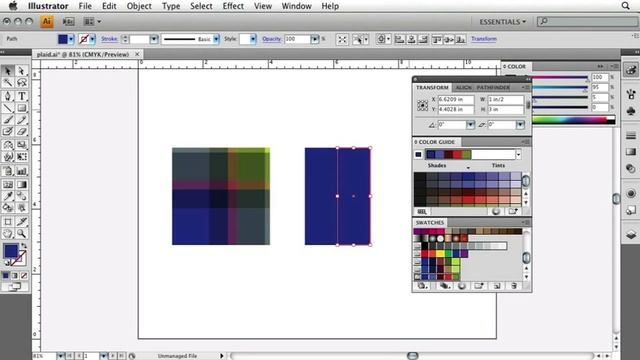The image size is (640, 360).
Task: Select the Eraser tool
Action: click(22, 131)
